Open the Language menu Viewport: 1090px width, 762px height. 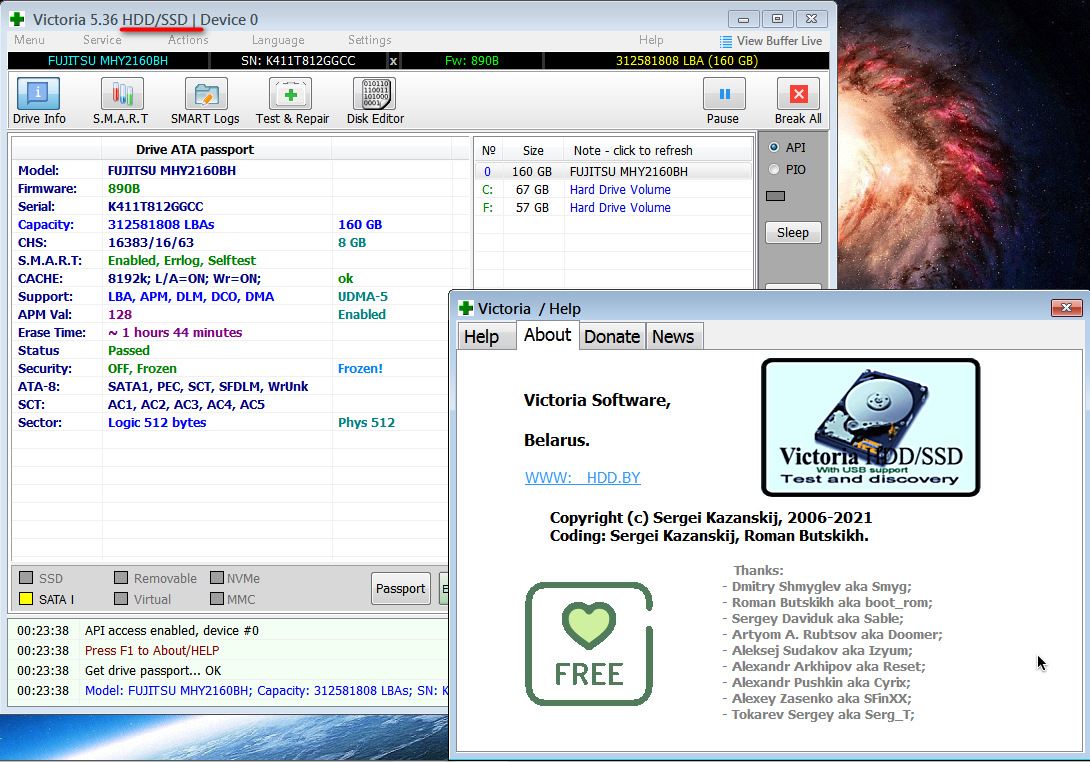(278, 40)
